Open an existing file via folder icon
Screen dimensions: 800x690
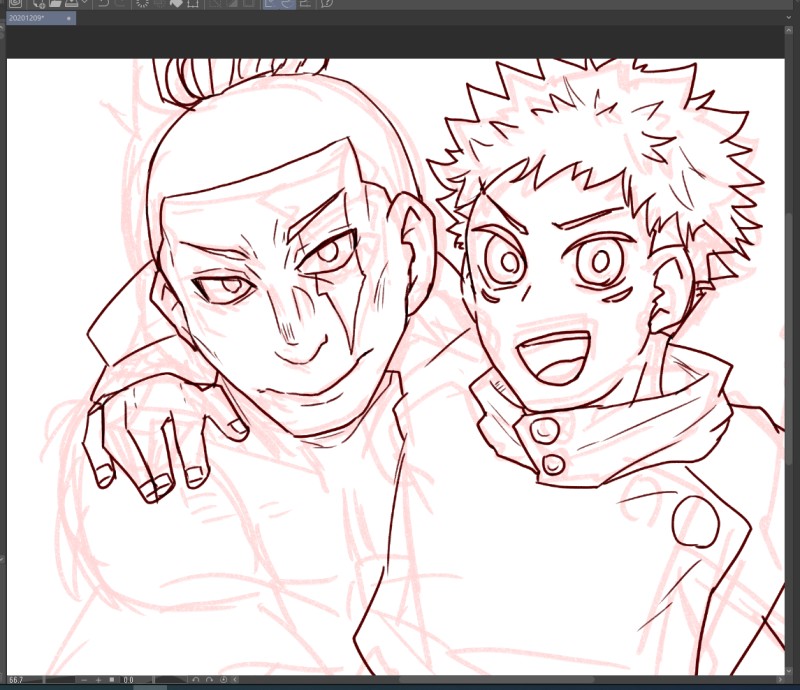click(x=55, y=3)
